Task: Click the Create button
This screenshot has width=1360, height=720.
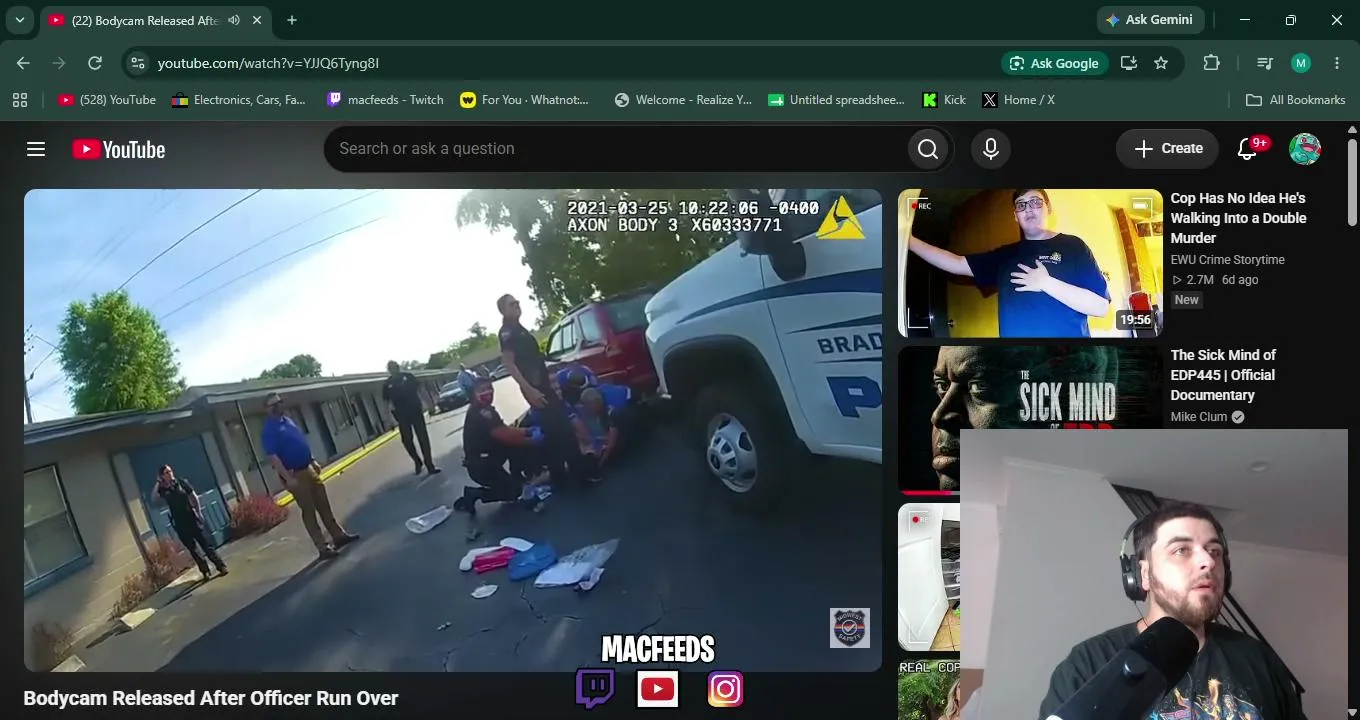Action: pos(1167,149)
